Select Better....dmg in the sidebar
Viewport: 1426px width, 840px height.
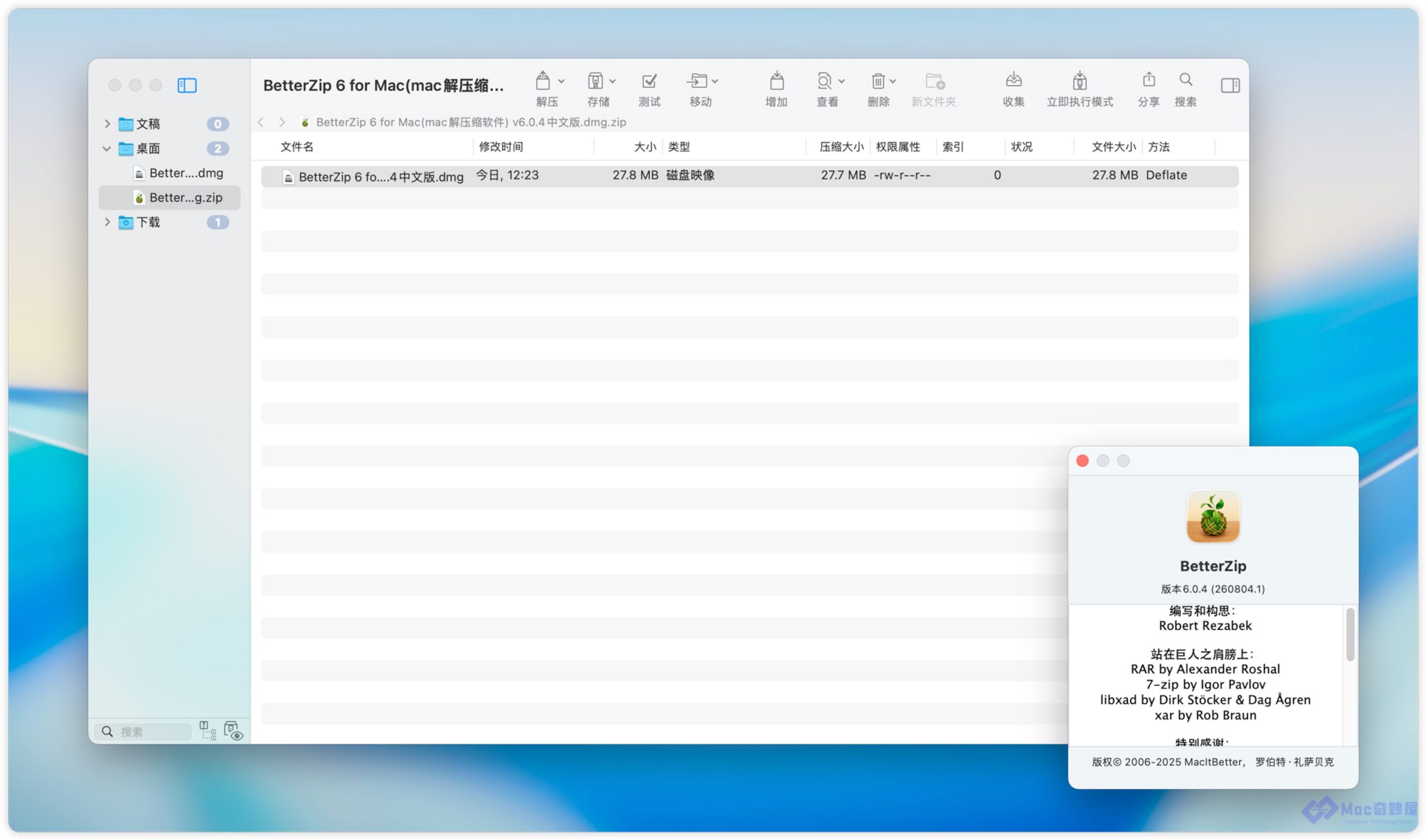[169, 173]
